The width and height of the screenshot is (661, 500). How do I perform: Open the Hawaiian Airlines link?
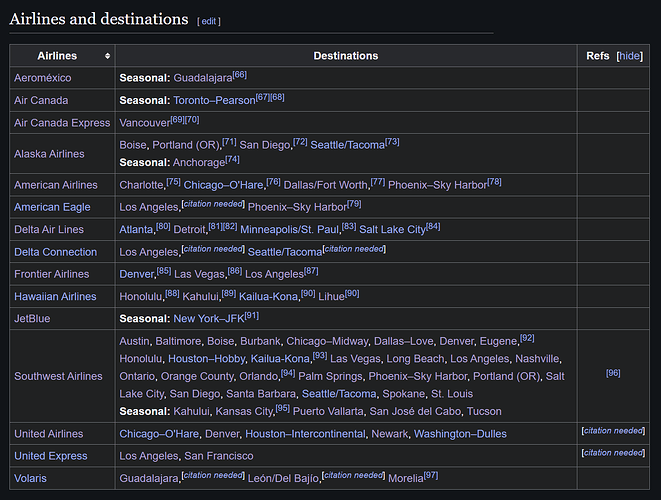[x=55, y=296]
